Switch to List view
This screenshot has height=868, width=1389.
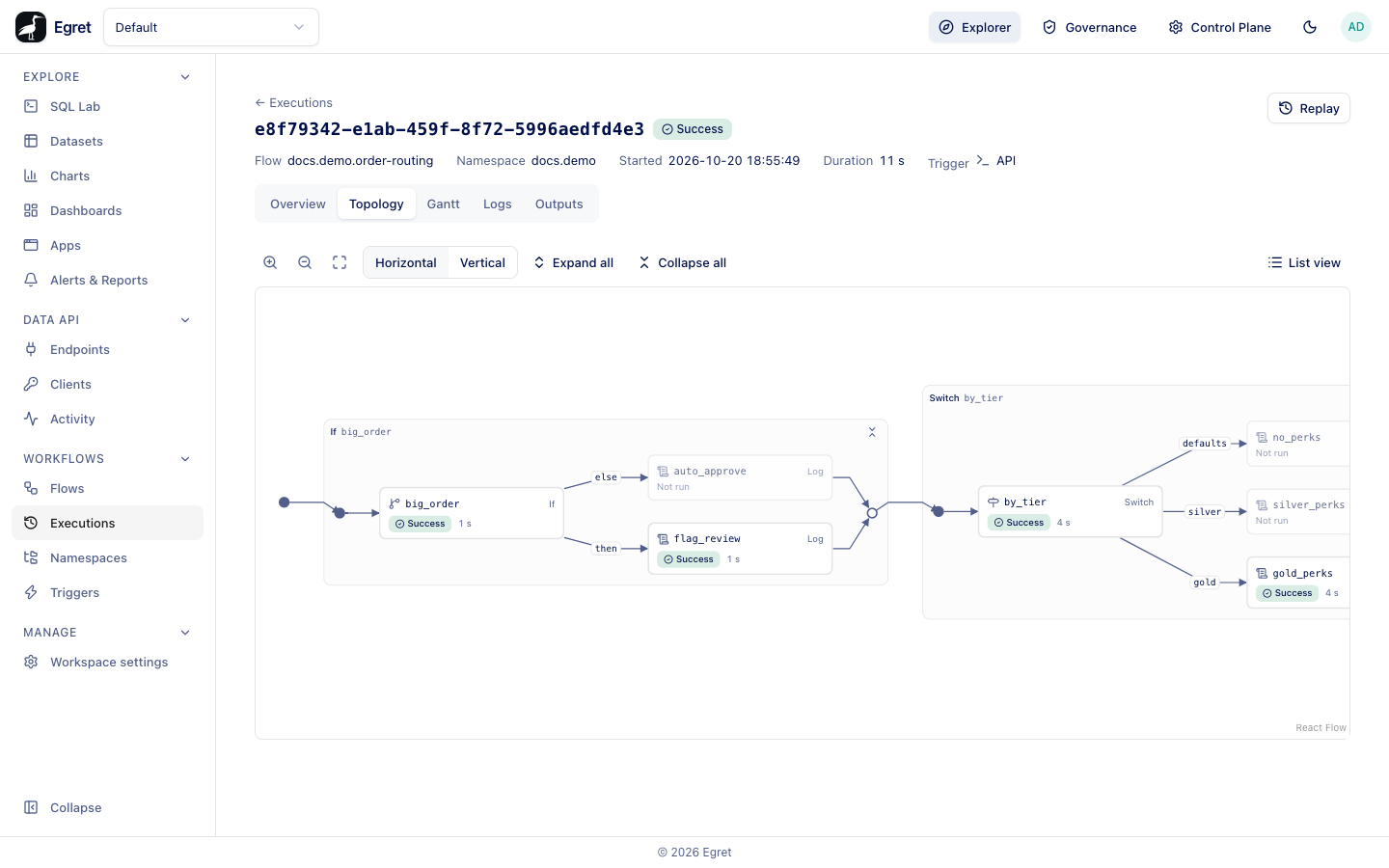[1304, 262]
